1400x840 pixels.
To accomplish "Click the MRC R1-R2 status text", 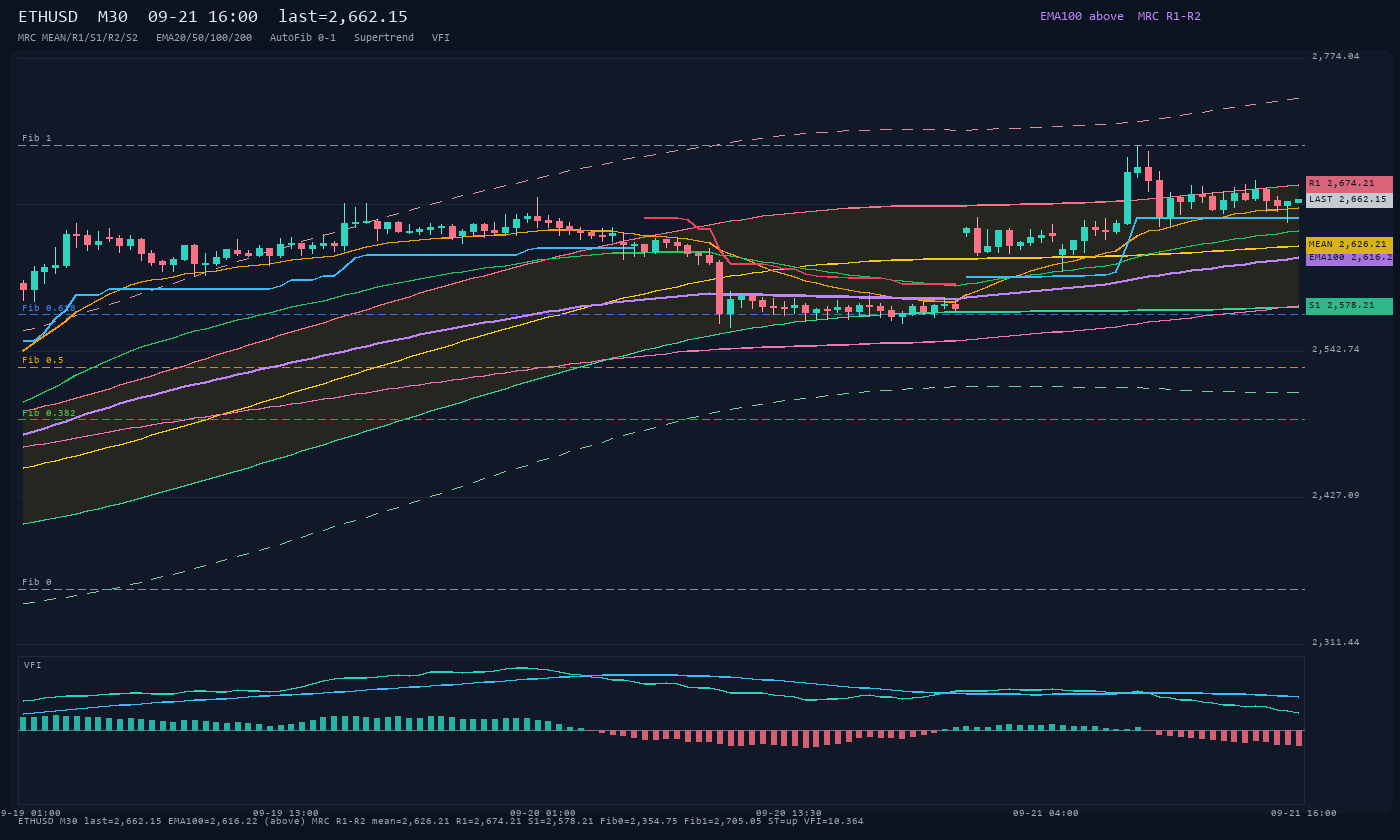I will click(x=1169, y=16).
